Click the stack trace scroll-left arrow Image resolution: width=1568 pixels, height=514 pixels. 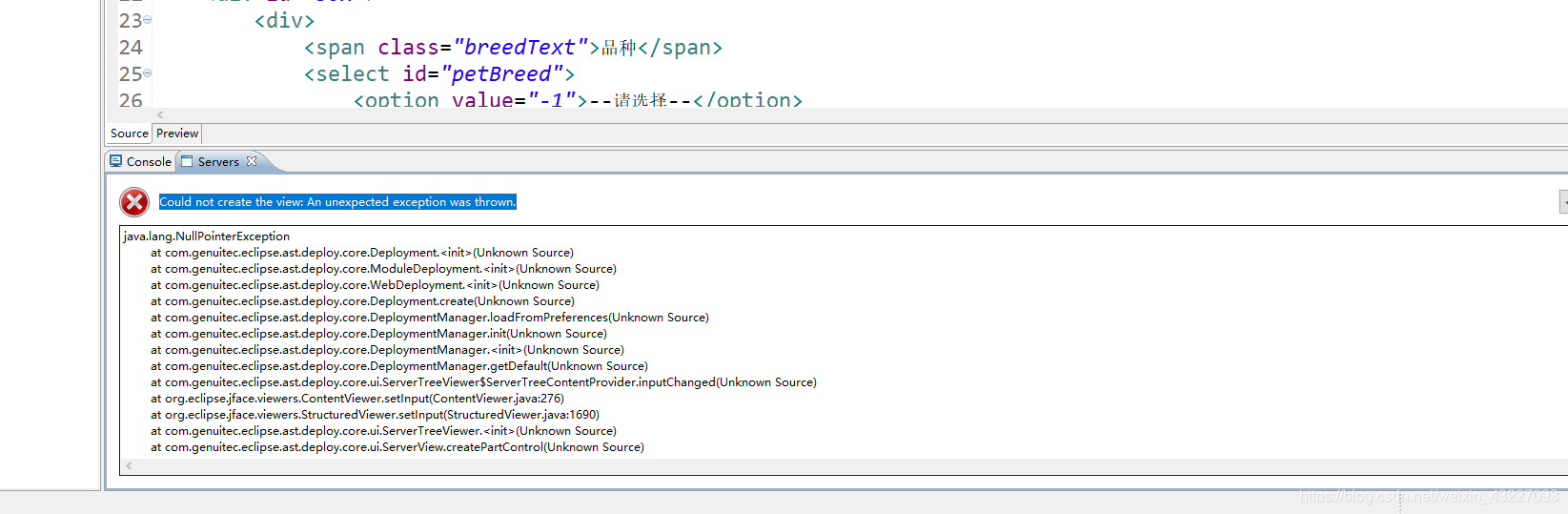click(x=129, y=466)
